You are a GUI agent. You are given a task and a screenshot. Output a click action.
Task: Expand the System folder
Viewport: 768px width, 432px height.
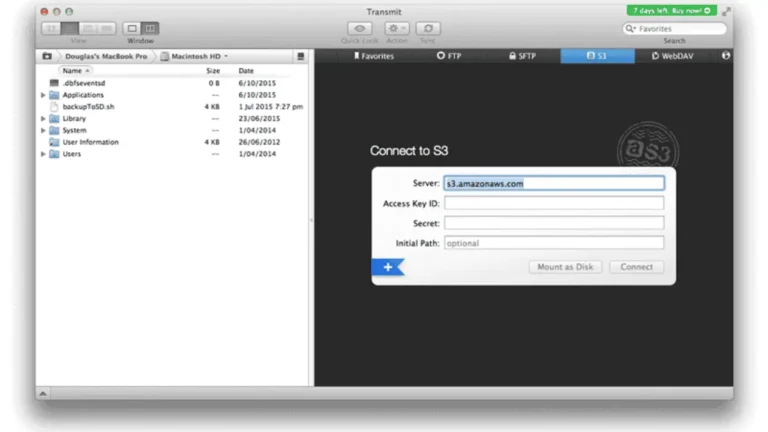click(x=43, y=130)
